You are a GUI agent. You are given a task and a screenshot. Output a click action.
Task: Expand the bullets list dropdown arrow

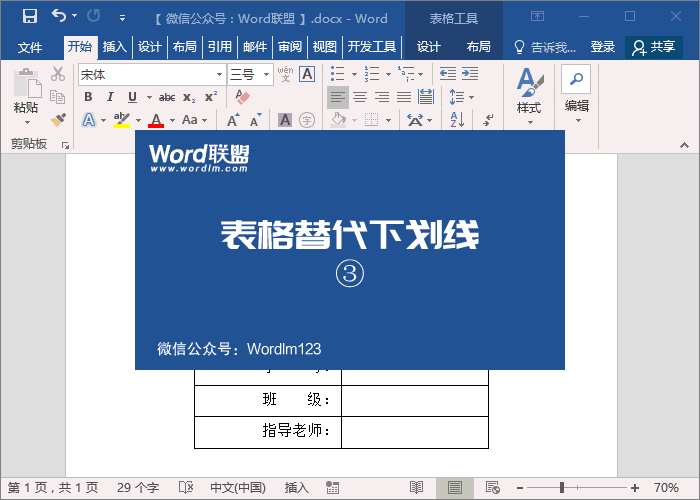(x=354, y=75)
